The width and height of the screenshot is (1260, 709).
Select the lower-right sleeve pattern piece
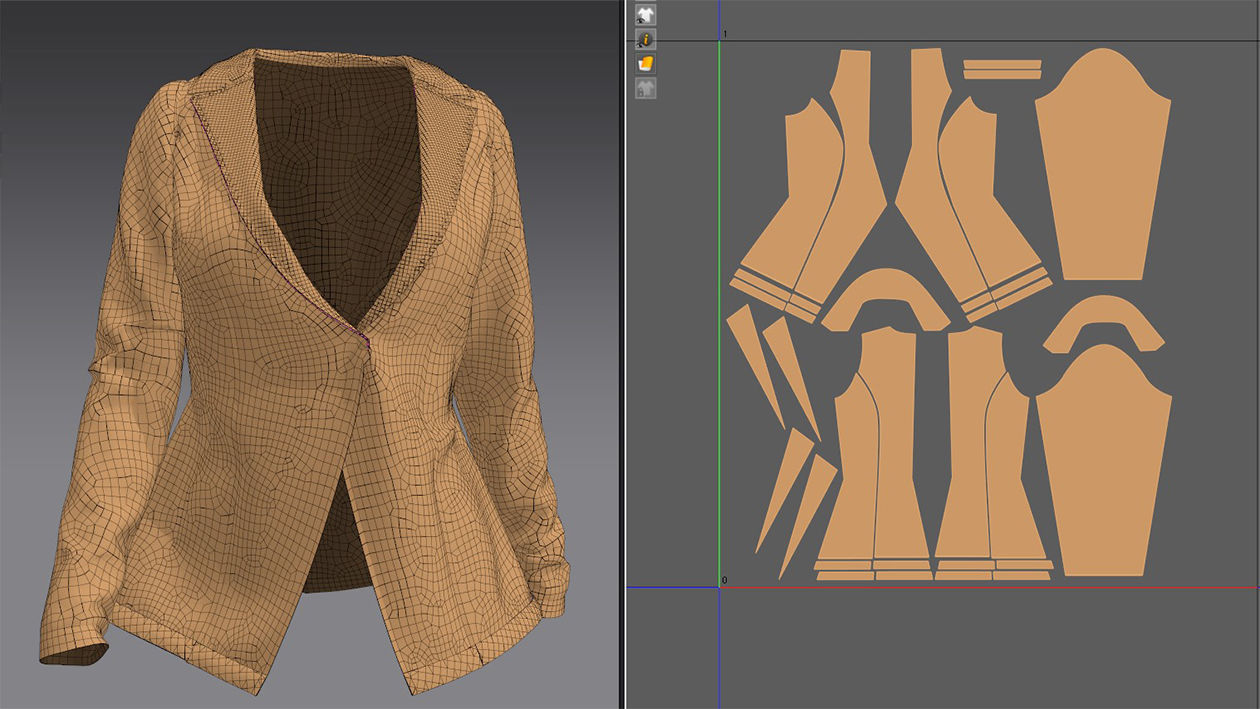[x=1103, y=460]
